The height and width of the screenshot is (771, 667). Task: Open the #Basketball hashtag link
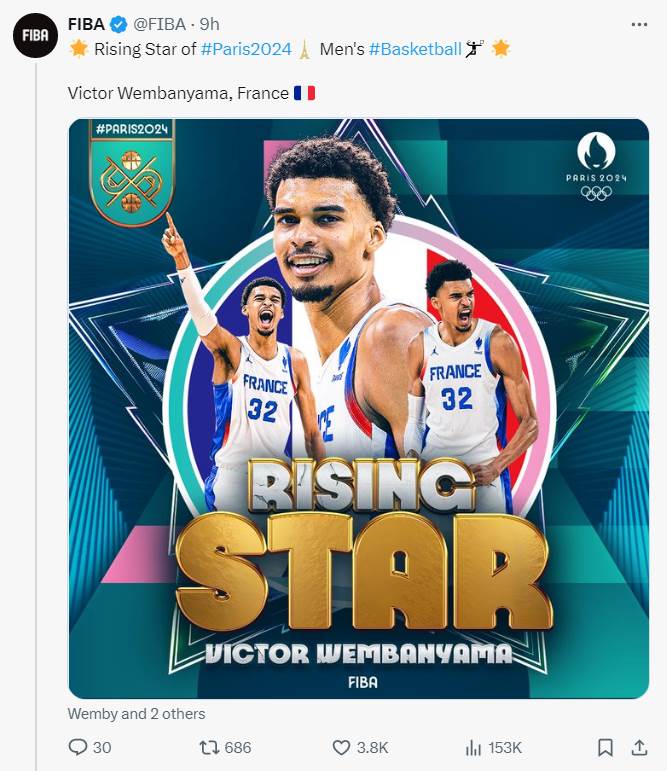tap(415, 49)
